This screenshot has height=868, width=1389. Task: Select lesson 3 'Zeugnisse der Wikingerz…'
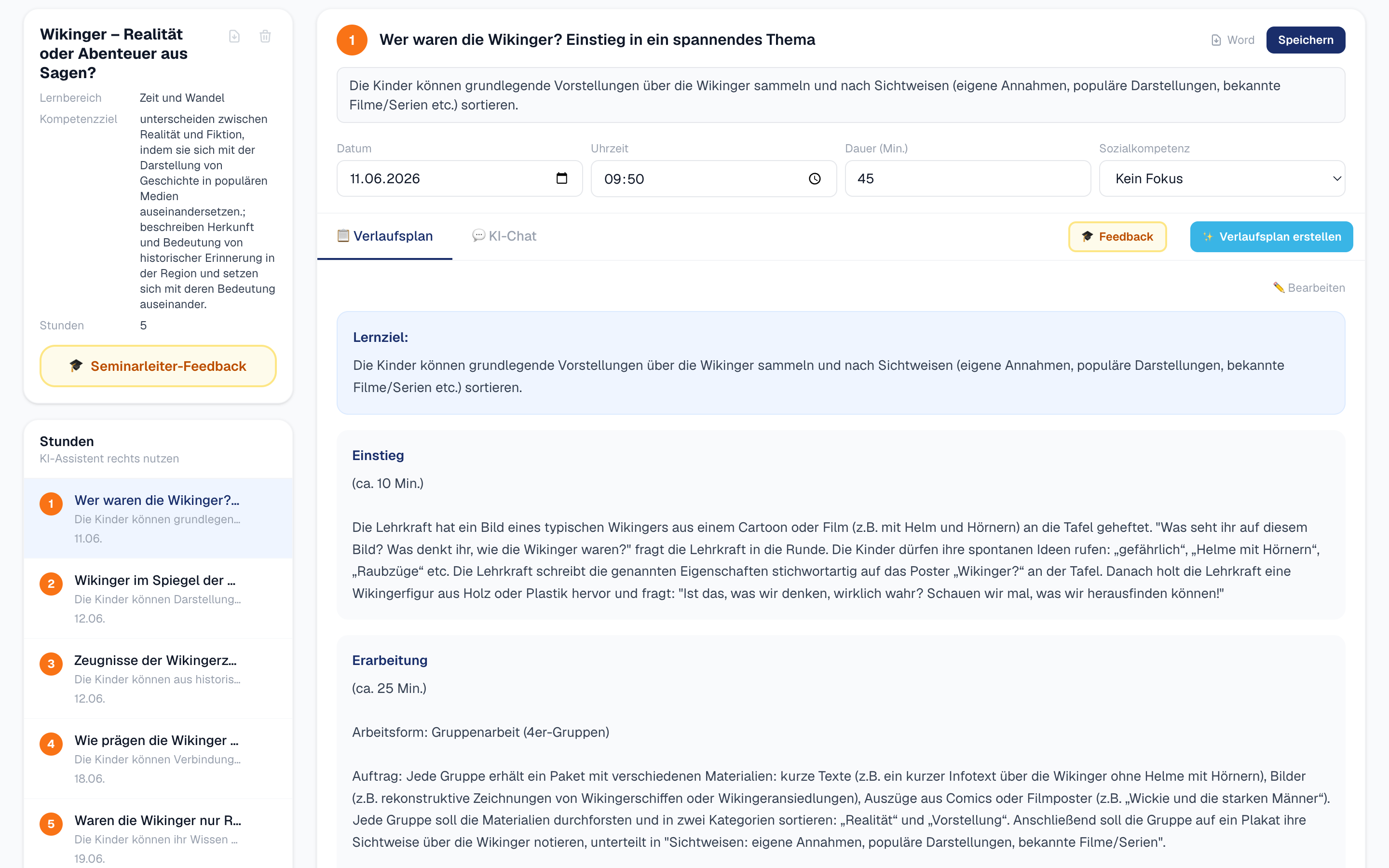click(158, 678)
